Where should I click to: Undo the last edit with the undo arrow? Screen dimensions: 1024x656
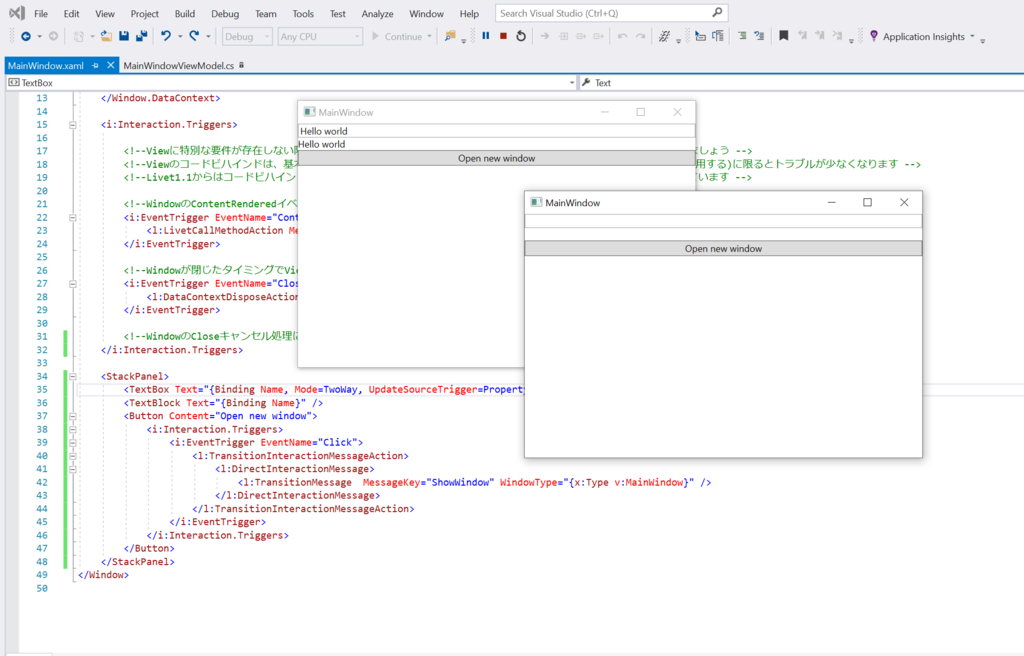pyautogui.click(x=166, y=37)
